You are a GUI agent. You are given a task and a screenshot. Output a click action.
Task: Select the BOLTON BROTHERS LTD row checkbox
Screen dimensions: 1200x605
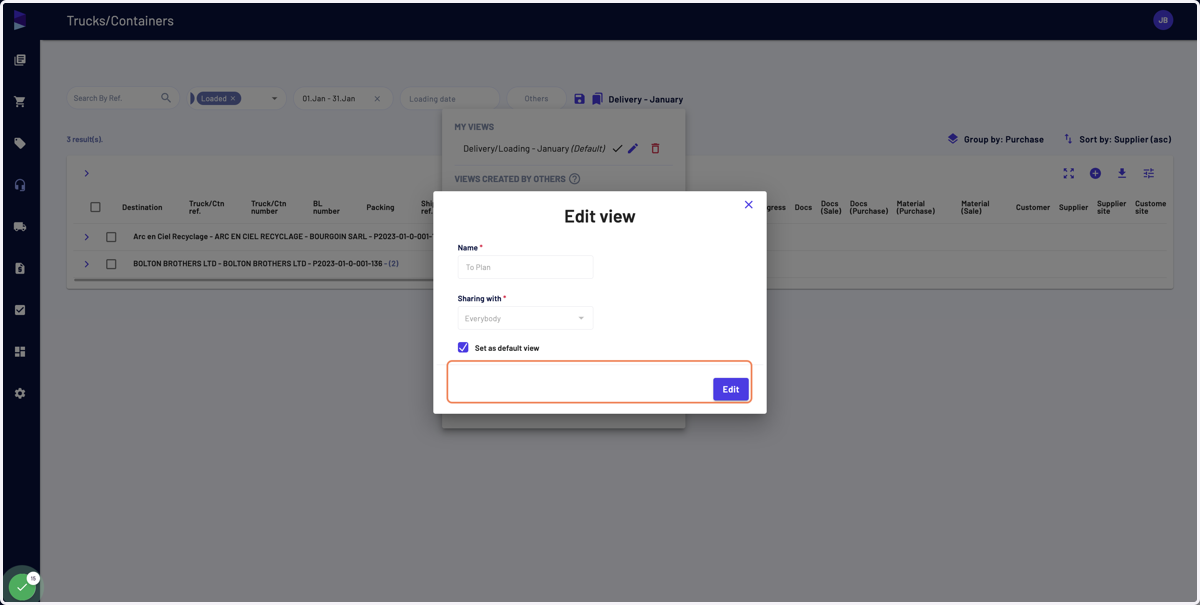click(x=111, y=264)
